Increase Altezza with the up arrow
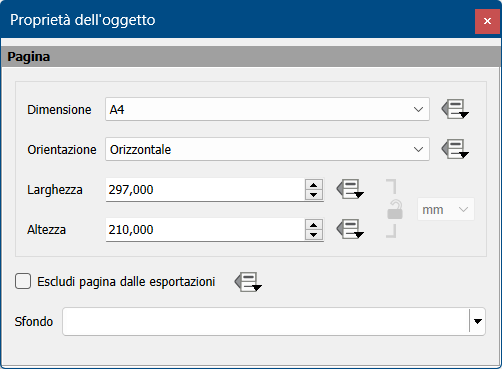This screenshot has width=502, height=369. click(x=314, y=225)
